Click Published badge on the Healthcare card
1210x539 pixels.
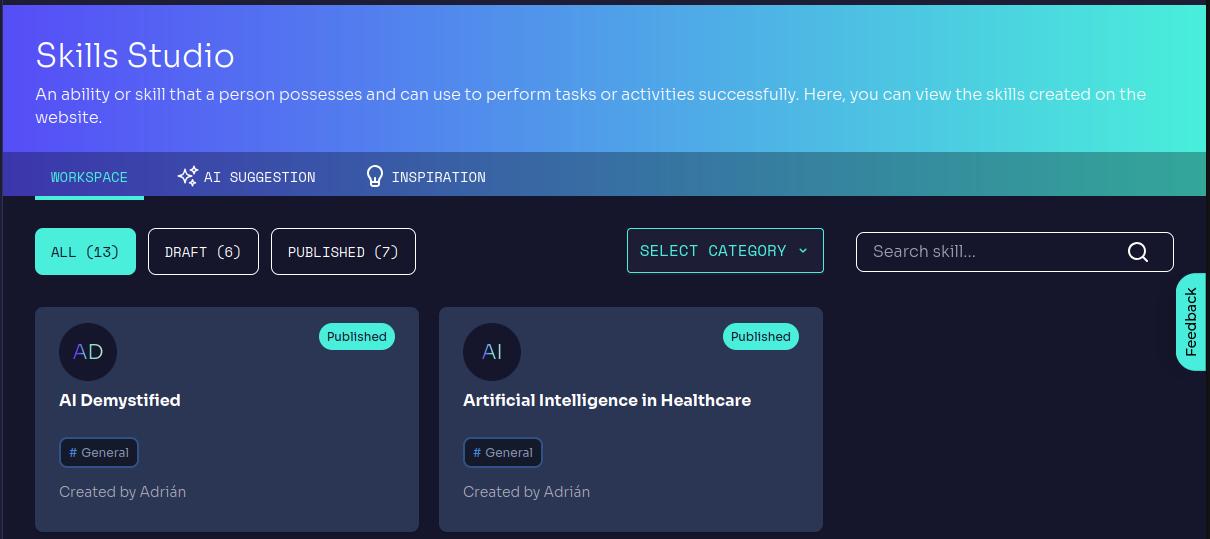[x=761, y=337]
